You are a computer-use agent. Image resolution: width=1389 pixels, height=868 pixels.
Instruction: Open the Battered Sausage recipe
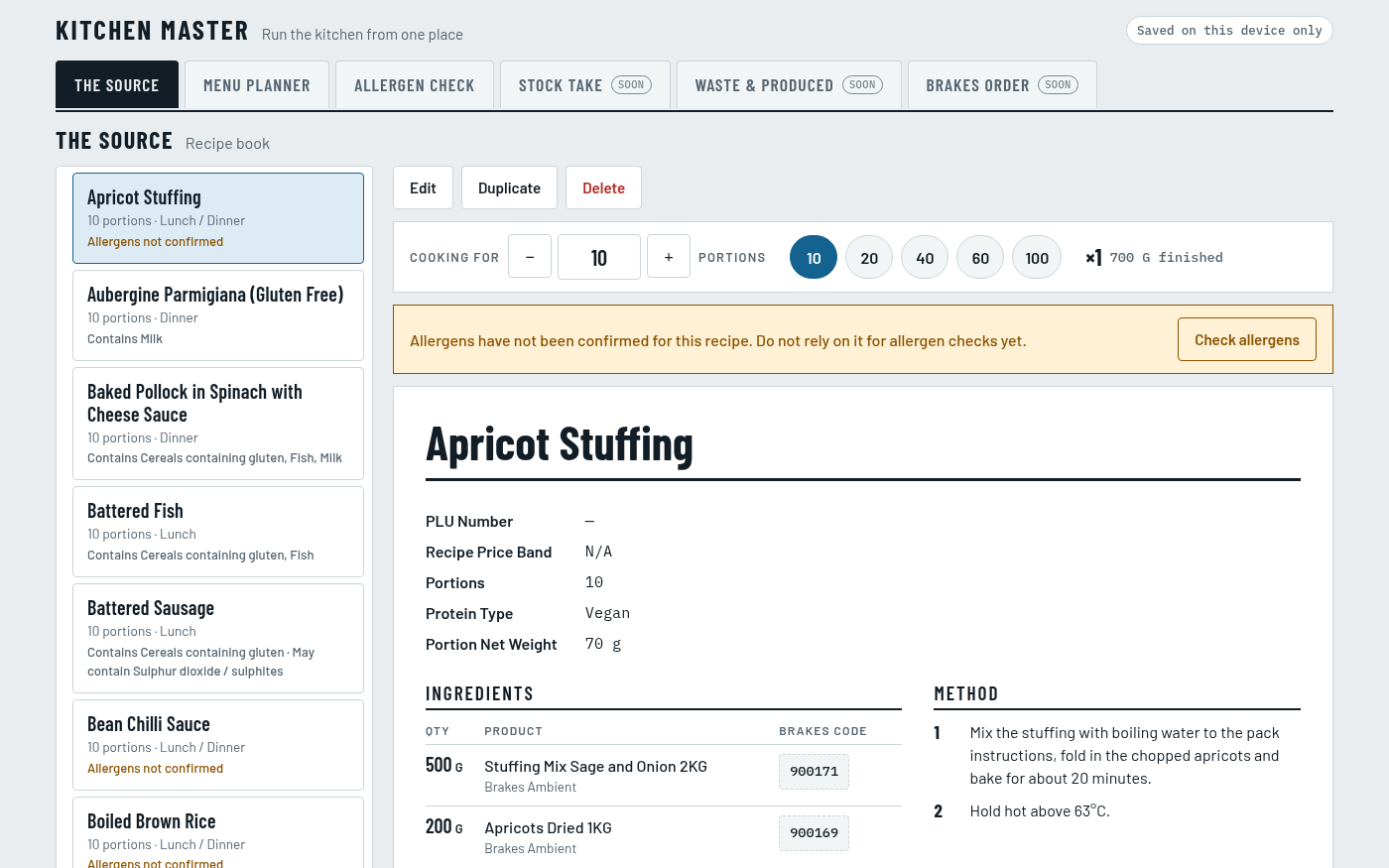pyautogui.click(x=218, y=638)
